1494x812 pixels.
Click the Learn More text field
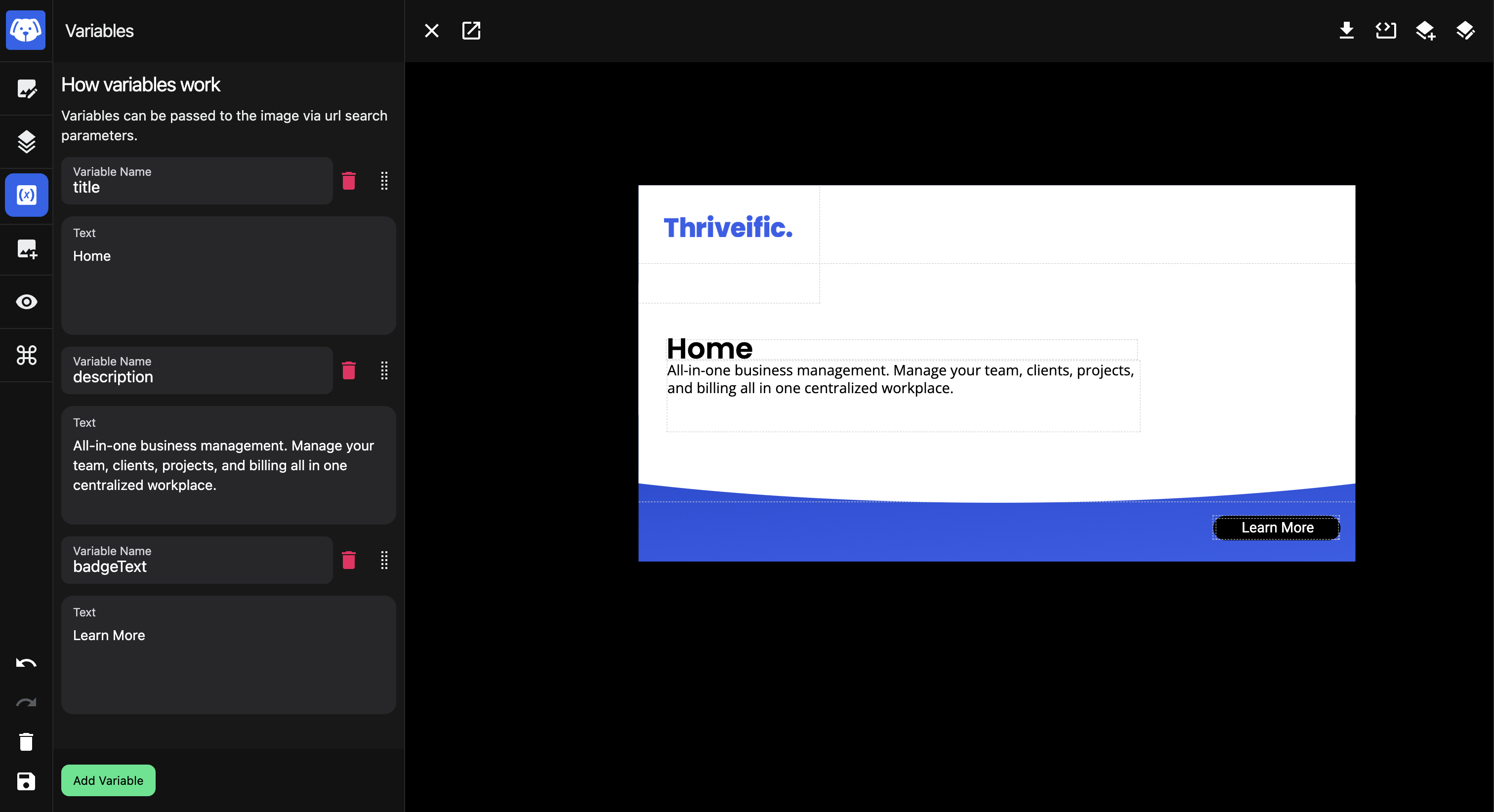pos(229,655)
